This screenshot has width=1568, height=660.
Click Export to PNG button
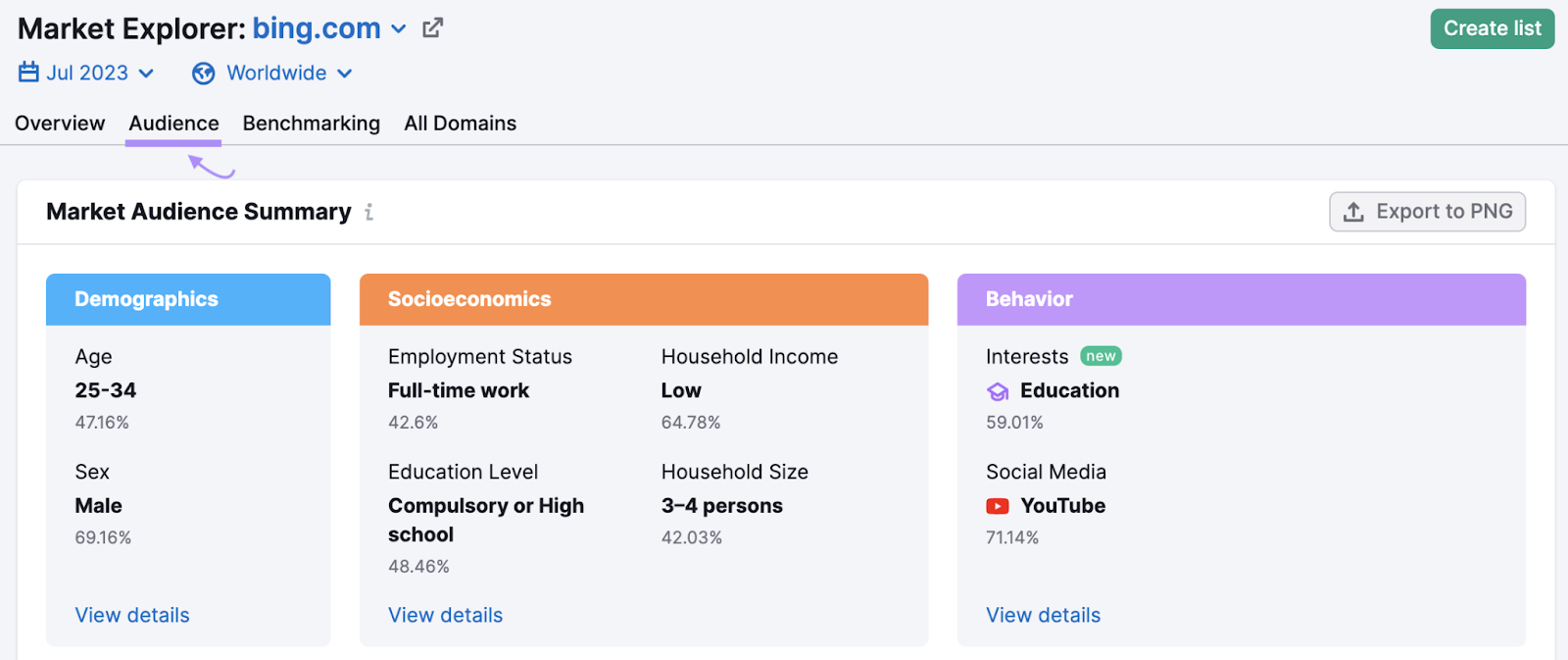click(x=1427, y=212)
